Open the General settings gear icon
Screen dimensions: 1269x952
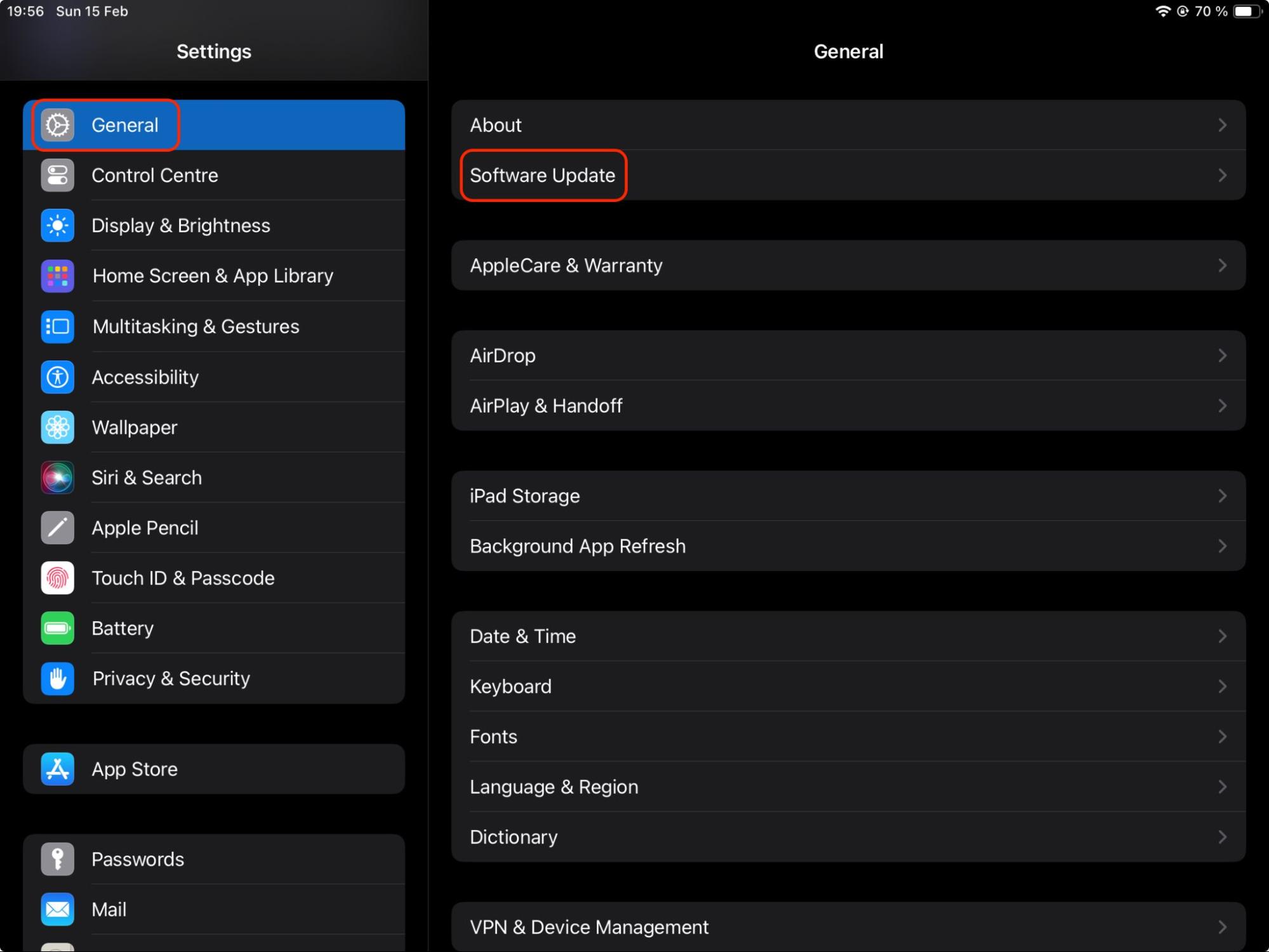click(57, 125)
